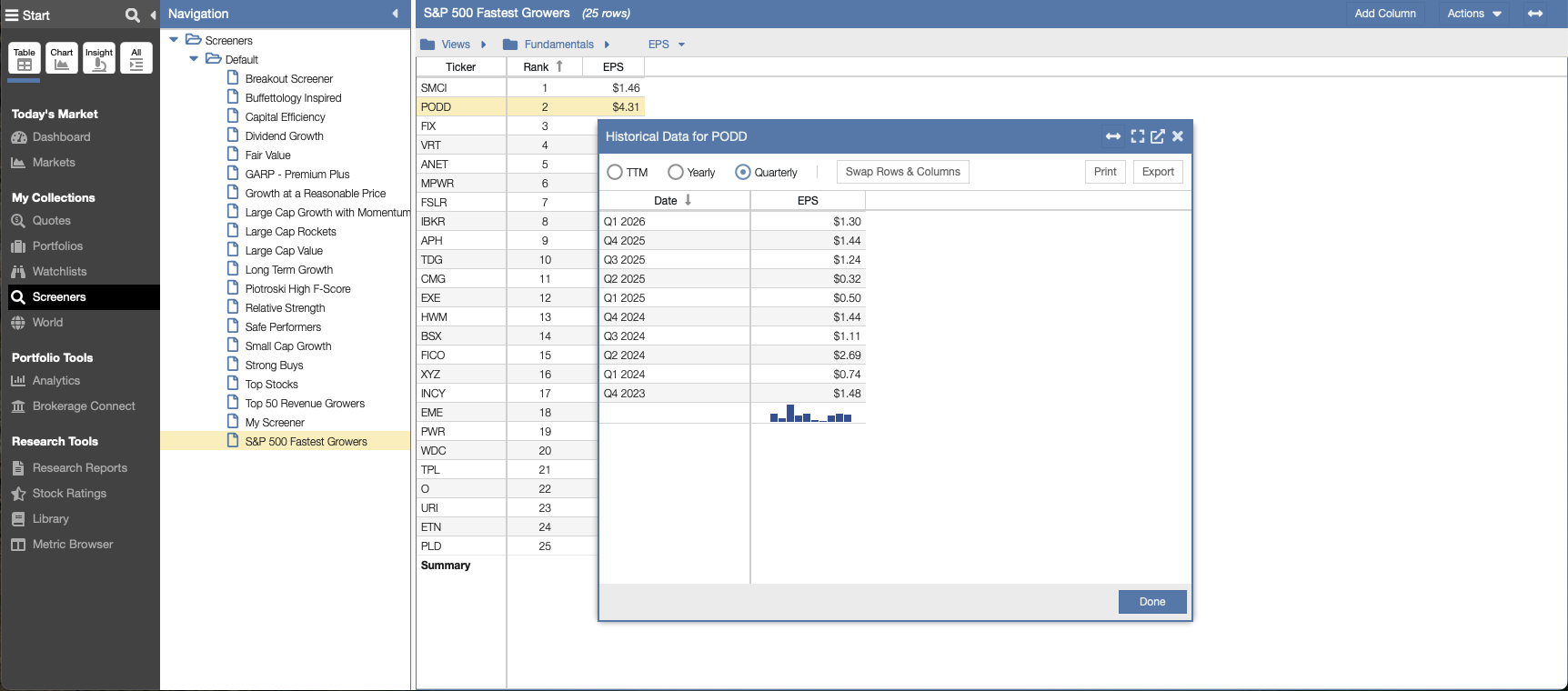This screenshot has height=691, width=1568.
Task: Open the Breakout Screener
Action: [x=289, y=79]
